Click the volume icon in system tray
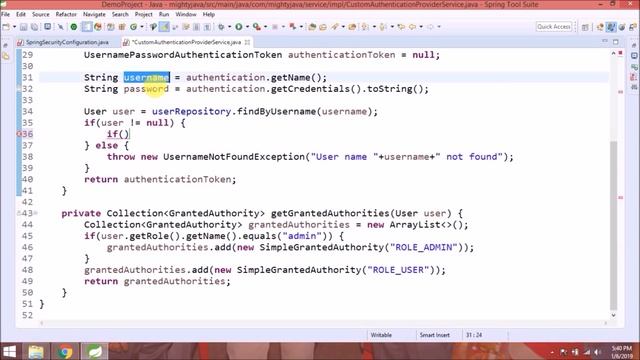Screen dimensions: 640x360 pos(598,352)
